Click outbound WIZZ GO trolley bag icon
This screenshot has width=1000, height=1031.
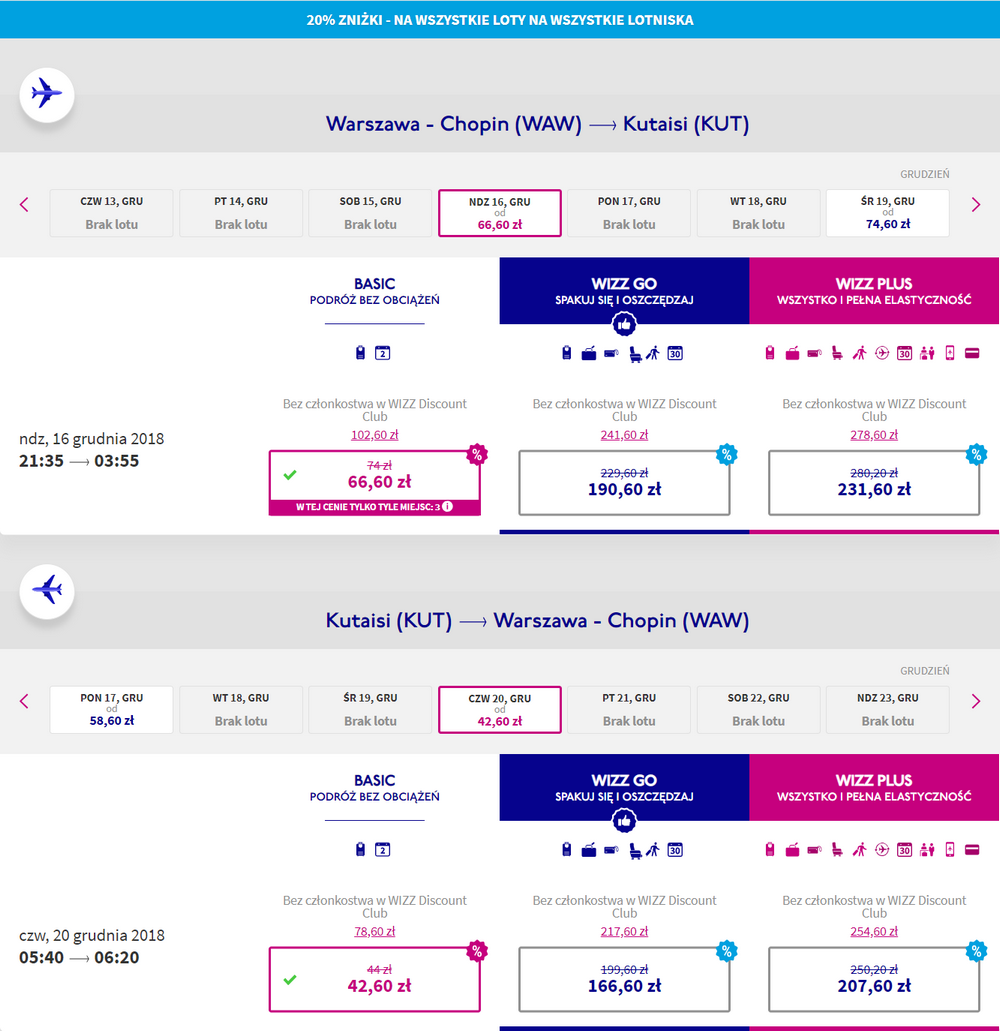click(588, 354)
